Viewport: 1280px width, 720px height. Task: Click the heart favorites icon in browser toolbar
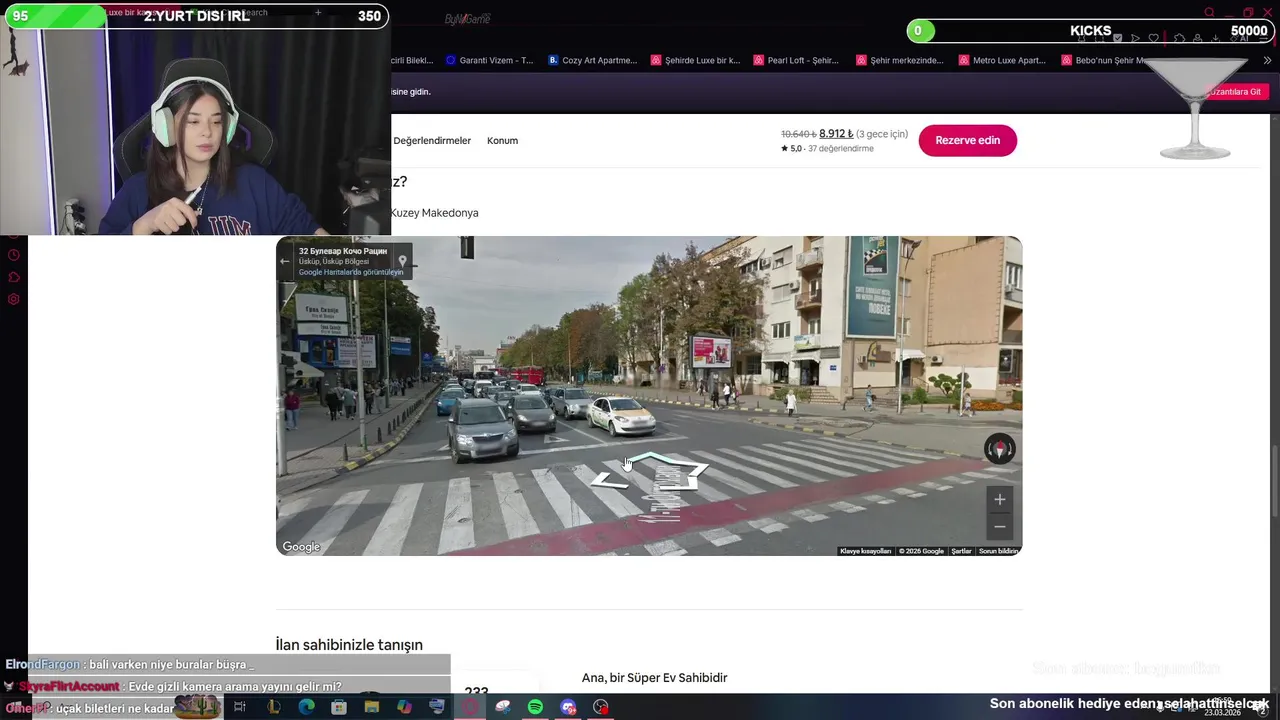click(x=1153, y=38)
